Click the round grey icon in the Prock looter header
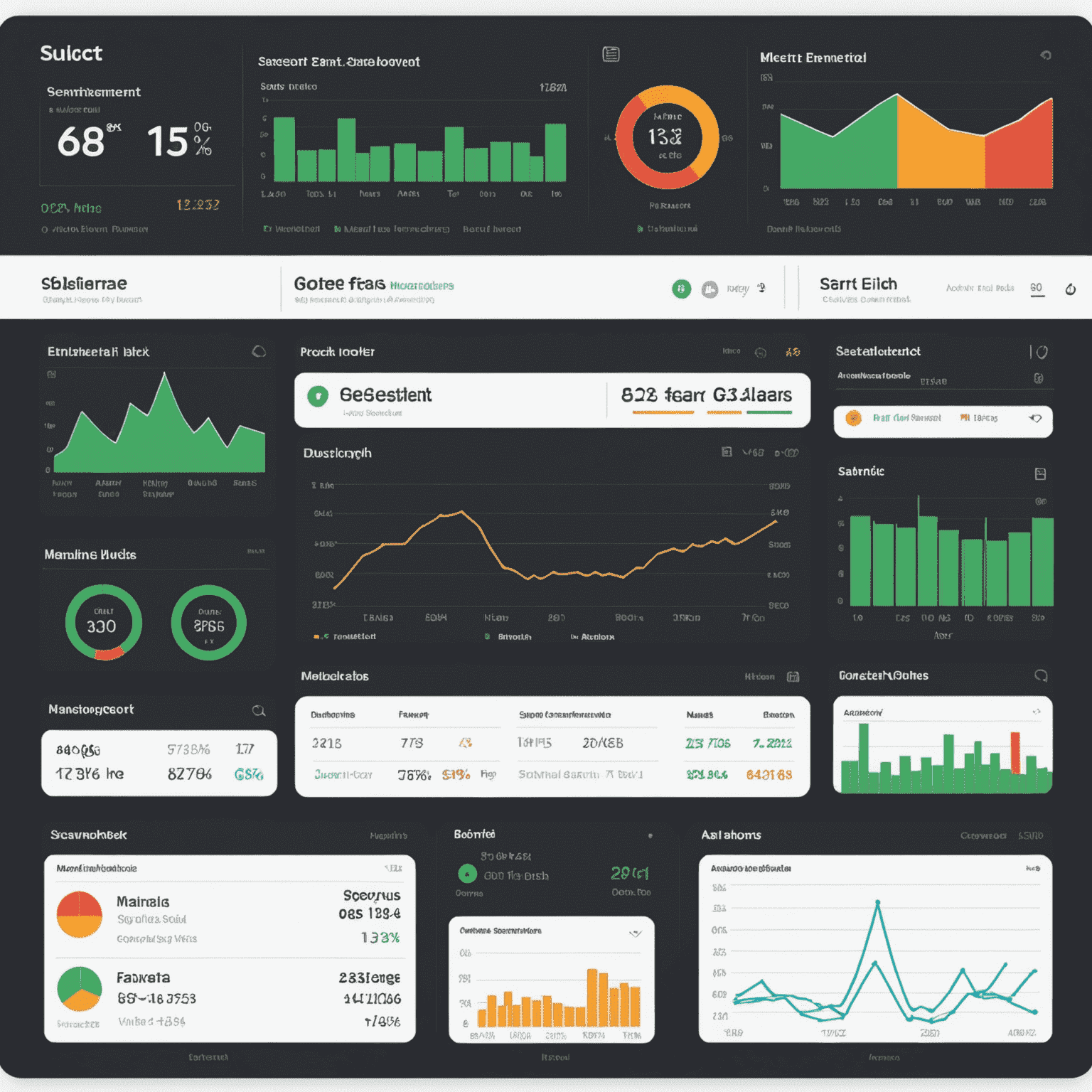Screen dimensions: 1092x1092 [760, 352]
